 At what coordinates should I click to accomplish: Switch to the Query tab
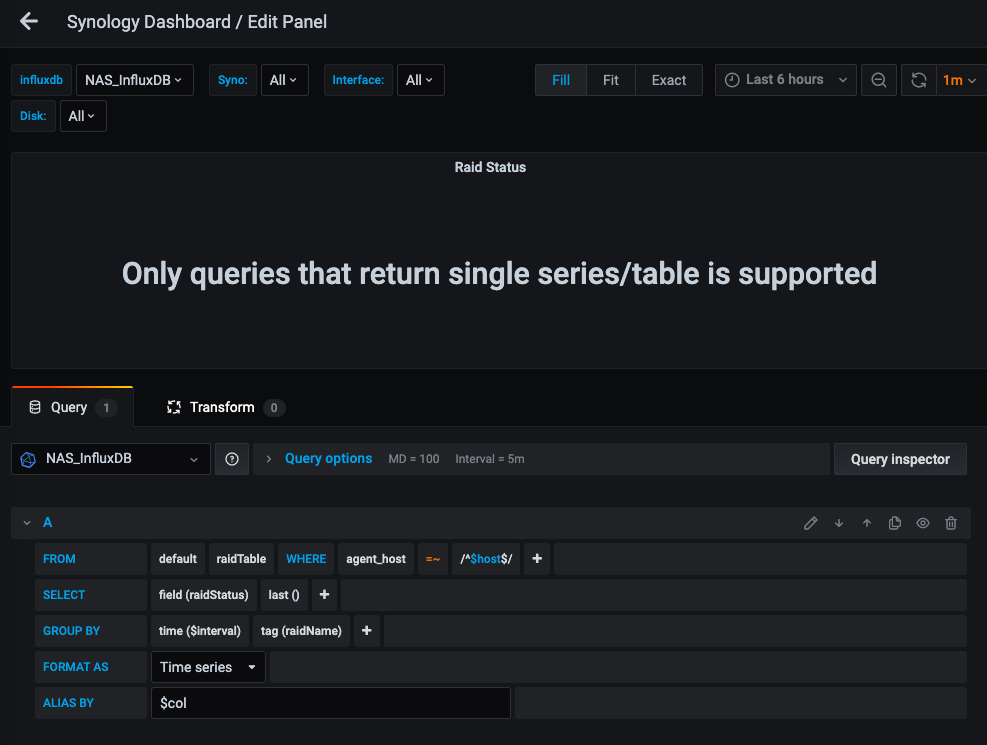click(x=72, y=407)
